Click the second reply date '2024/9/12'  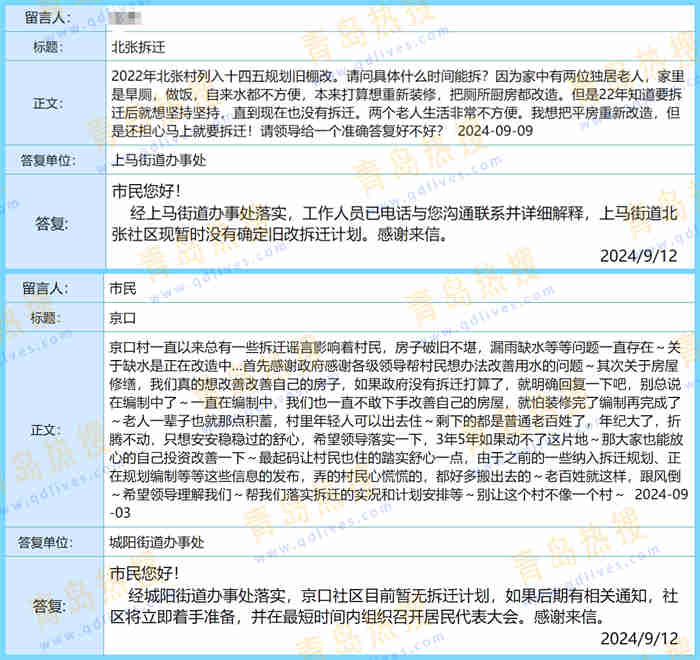point(639,639)
